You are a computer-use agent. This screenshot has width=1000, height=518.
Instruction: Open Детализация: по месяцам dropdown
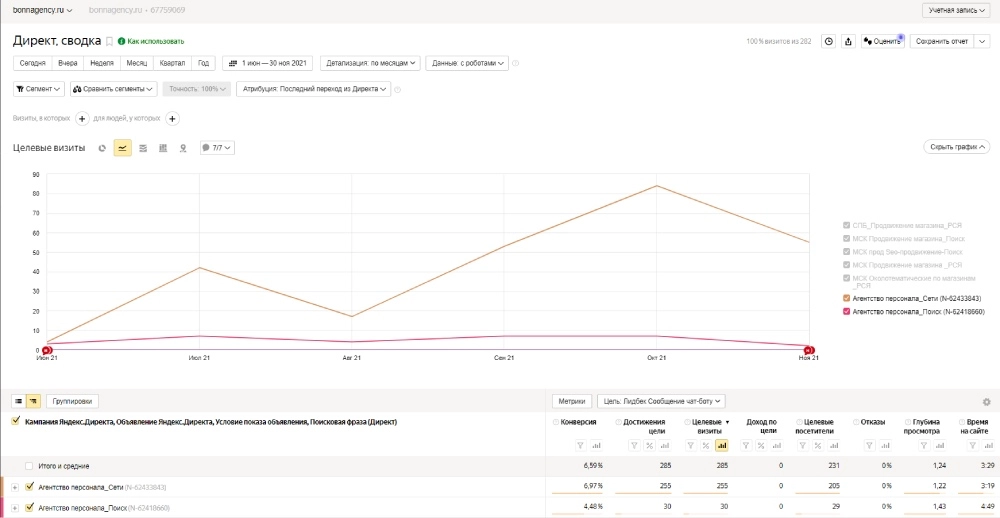click(x=370, y=63)
